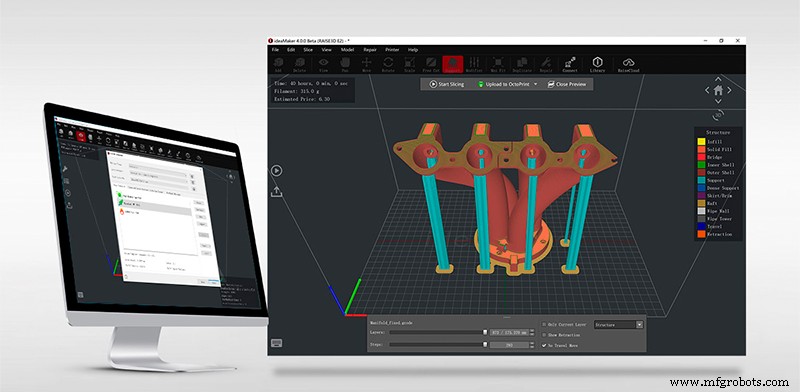
Task: Click the 'Estimated Price' text line
Action: pos(302,99)
